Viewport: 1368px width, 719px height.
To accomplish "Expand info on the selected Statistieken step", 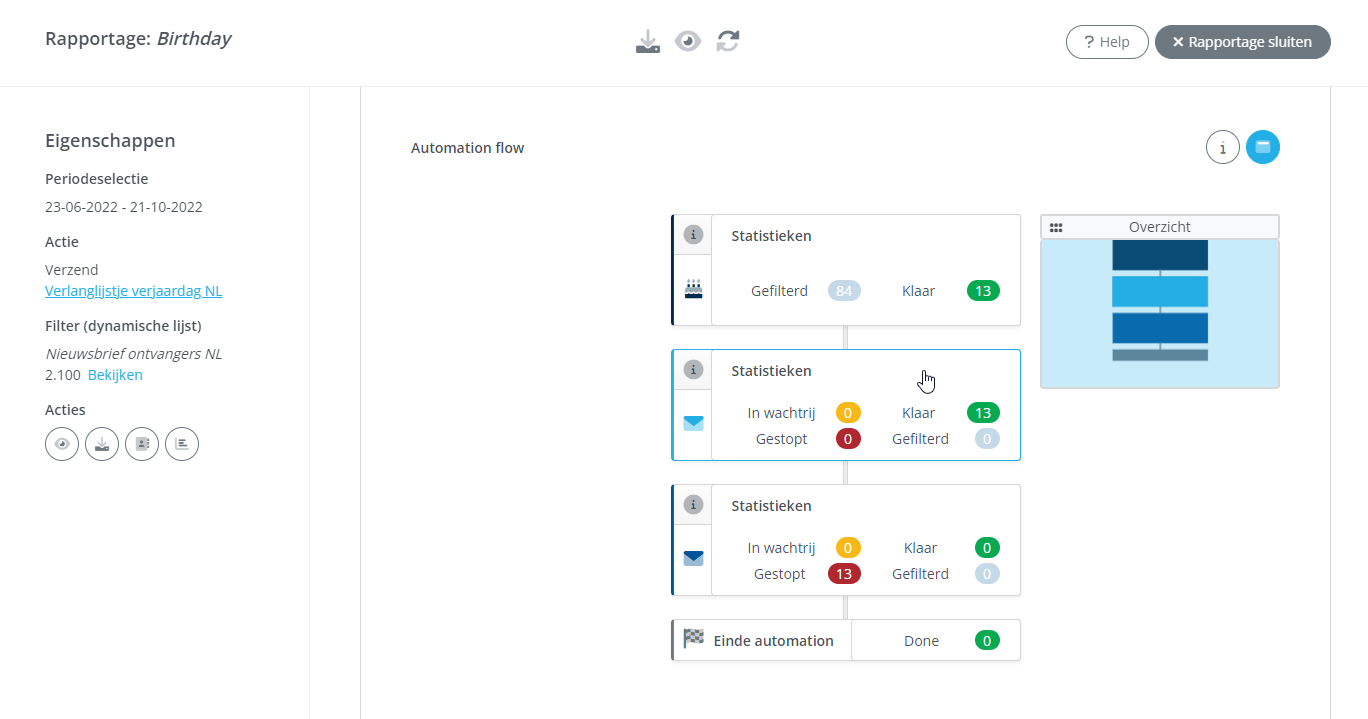I will click(693, 369).
